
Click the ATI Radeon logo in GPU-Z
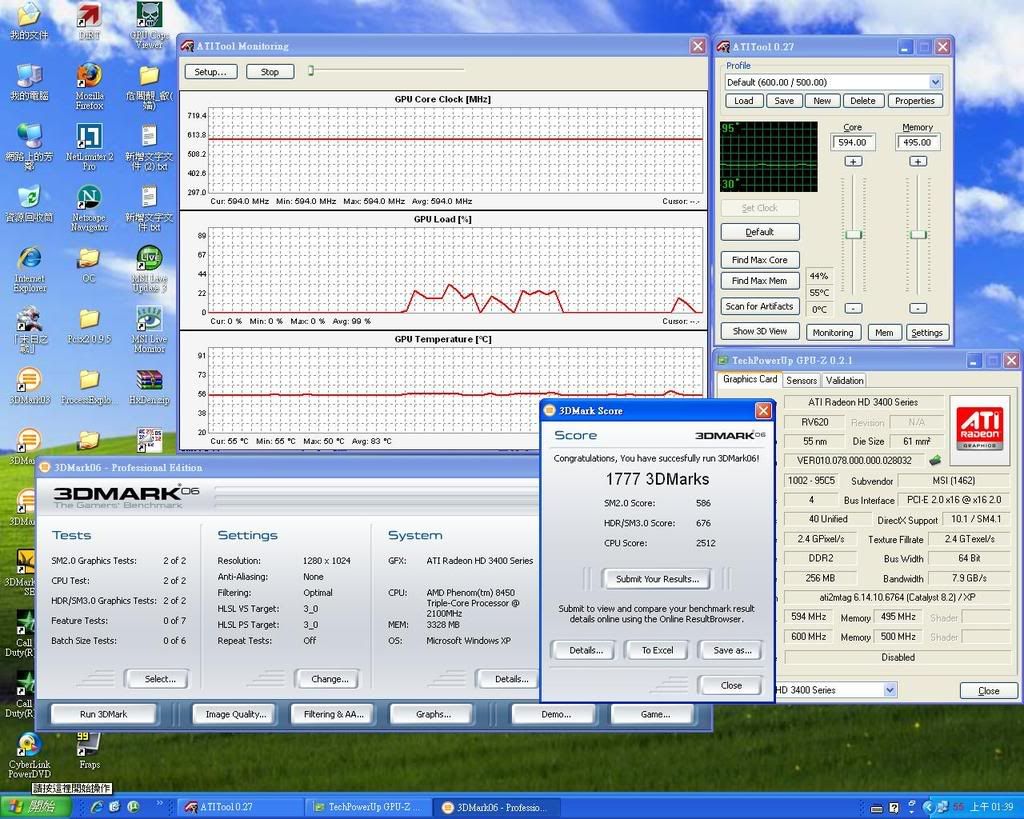click(979, 429)
